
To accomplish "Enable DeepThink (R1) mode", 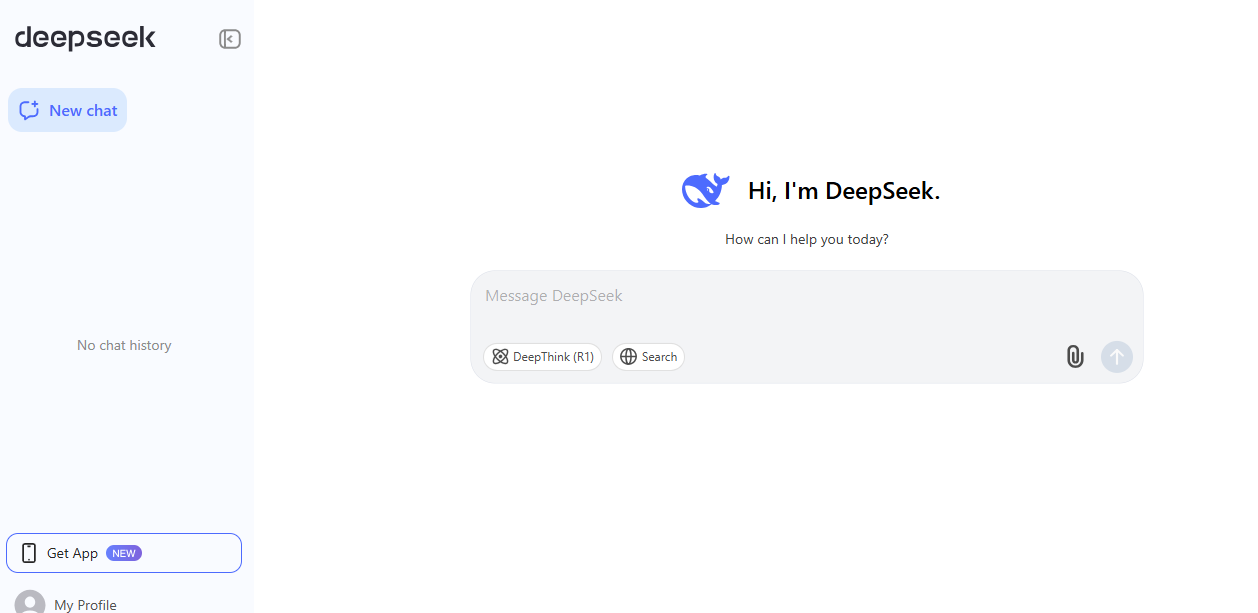I will click(543, 357).
